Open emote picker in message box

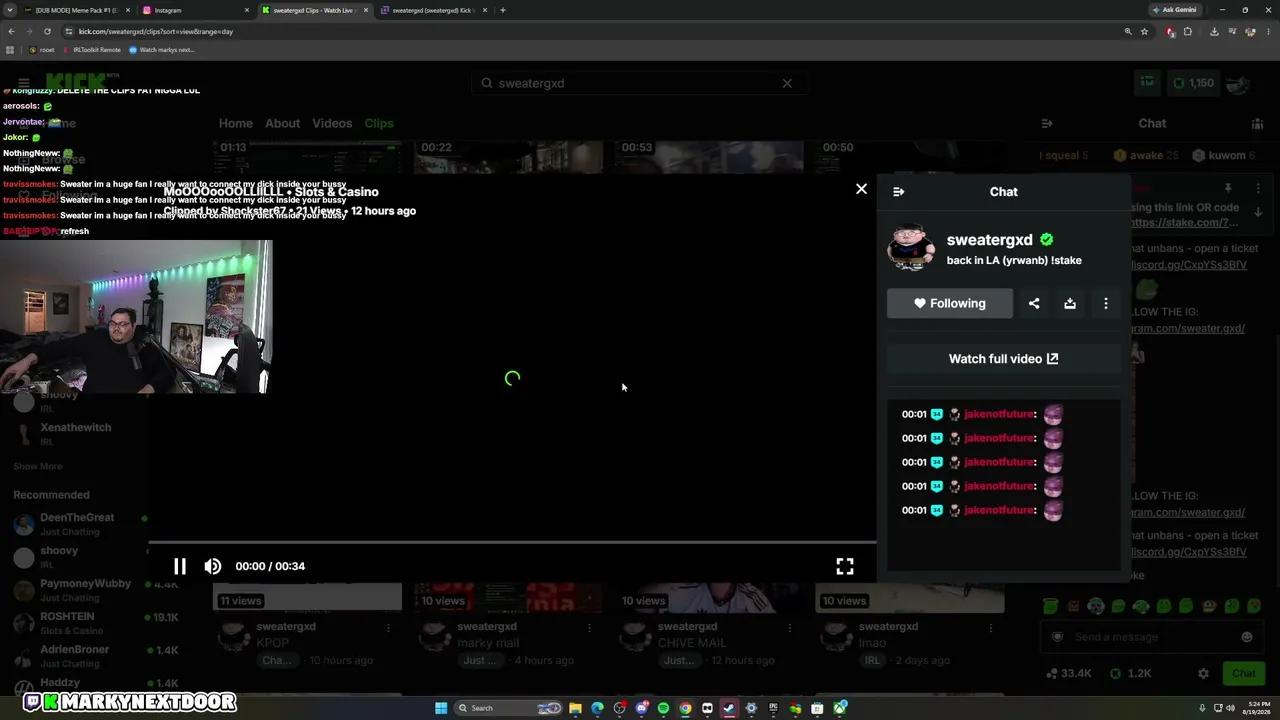(1247, 637)
